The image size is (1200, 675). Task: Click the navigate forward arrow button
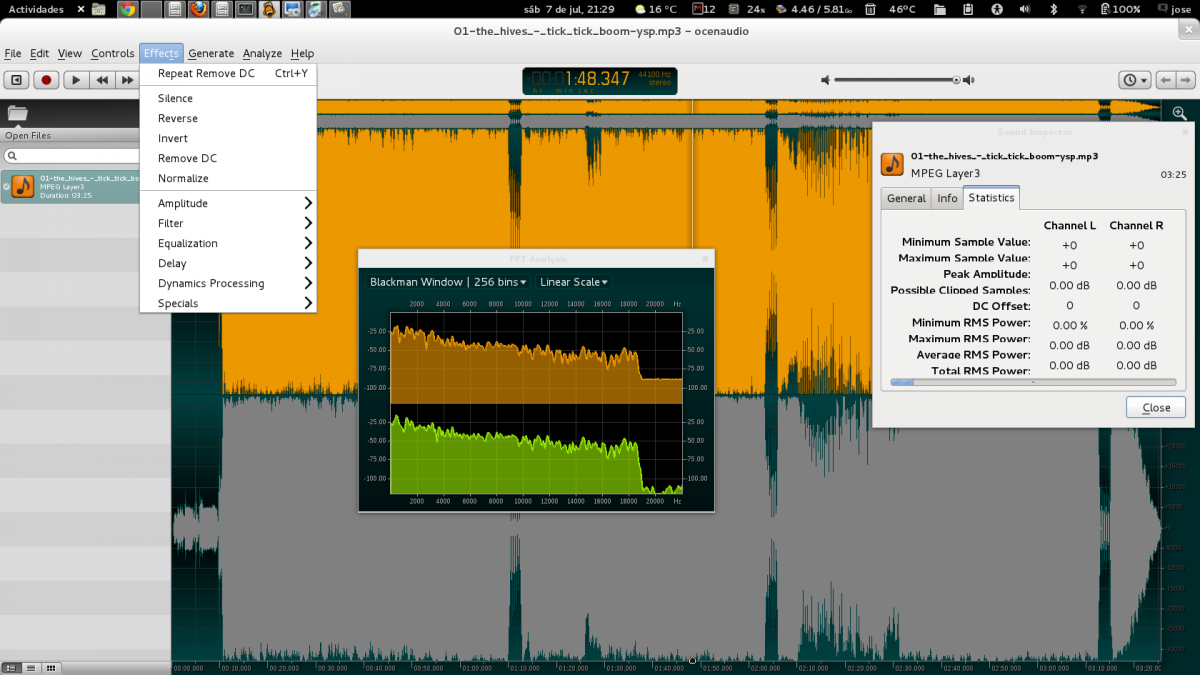pyautogui.click(x=1186, y=80)
